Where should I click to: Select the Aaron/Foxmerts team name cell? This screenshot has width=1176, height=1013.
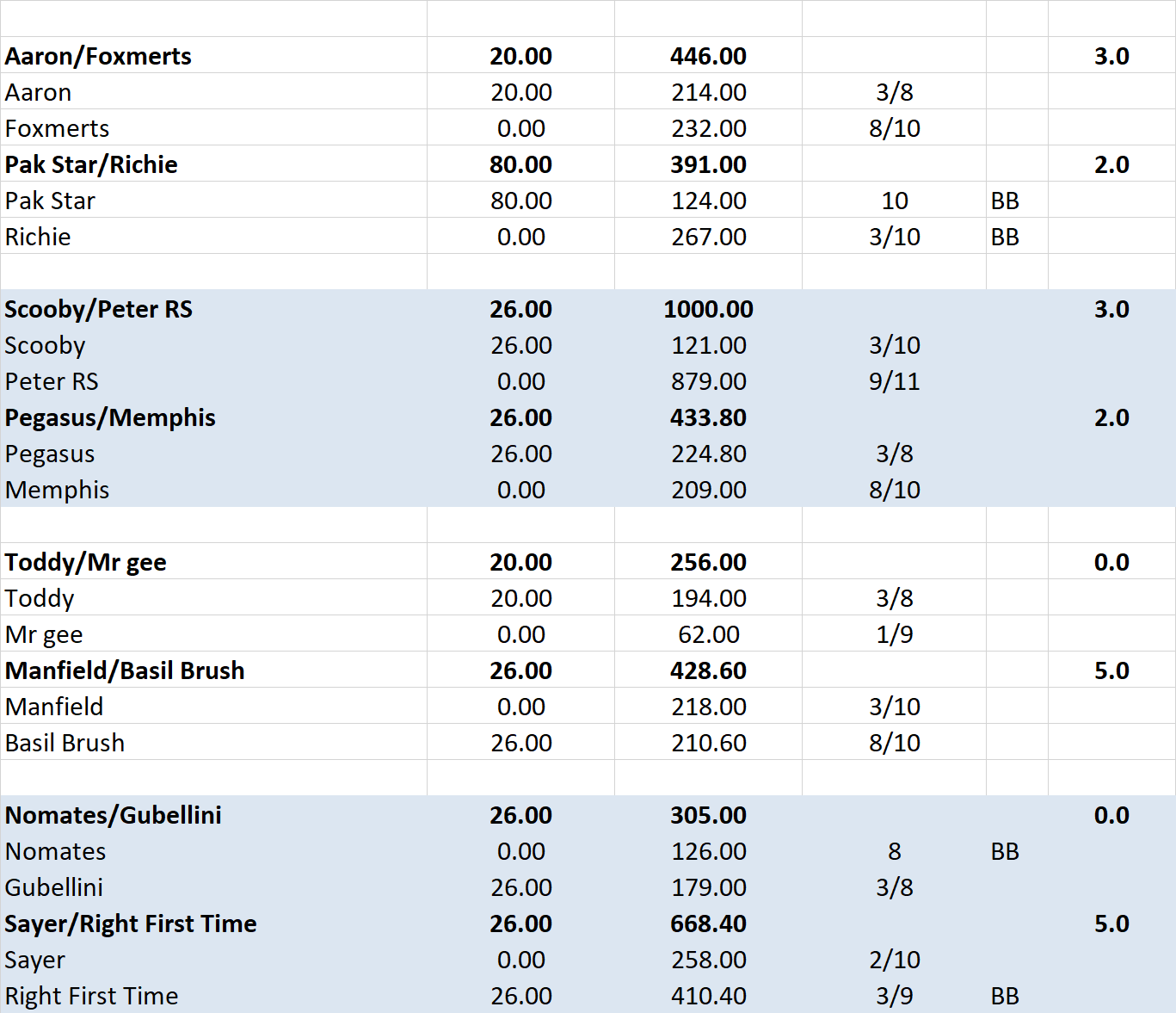98,56
